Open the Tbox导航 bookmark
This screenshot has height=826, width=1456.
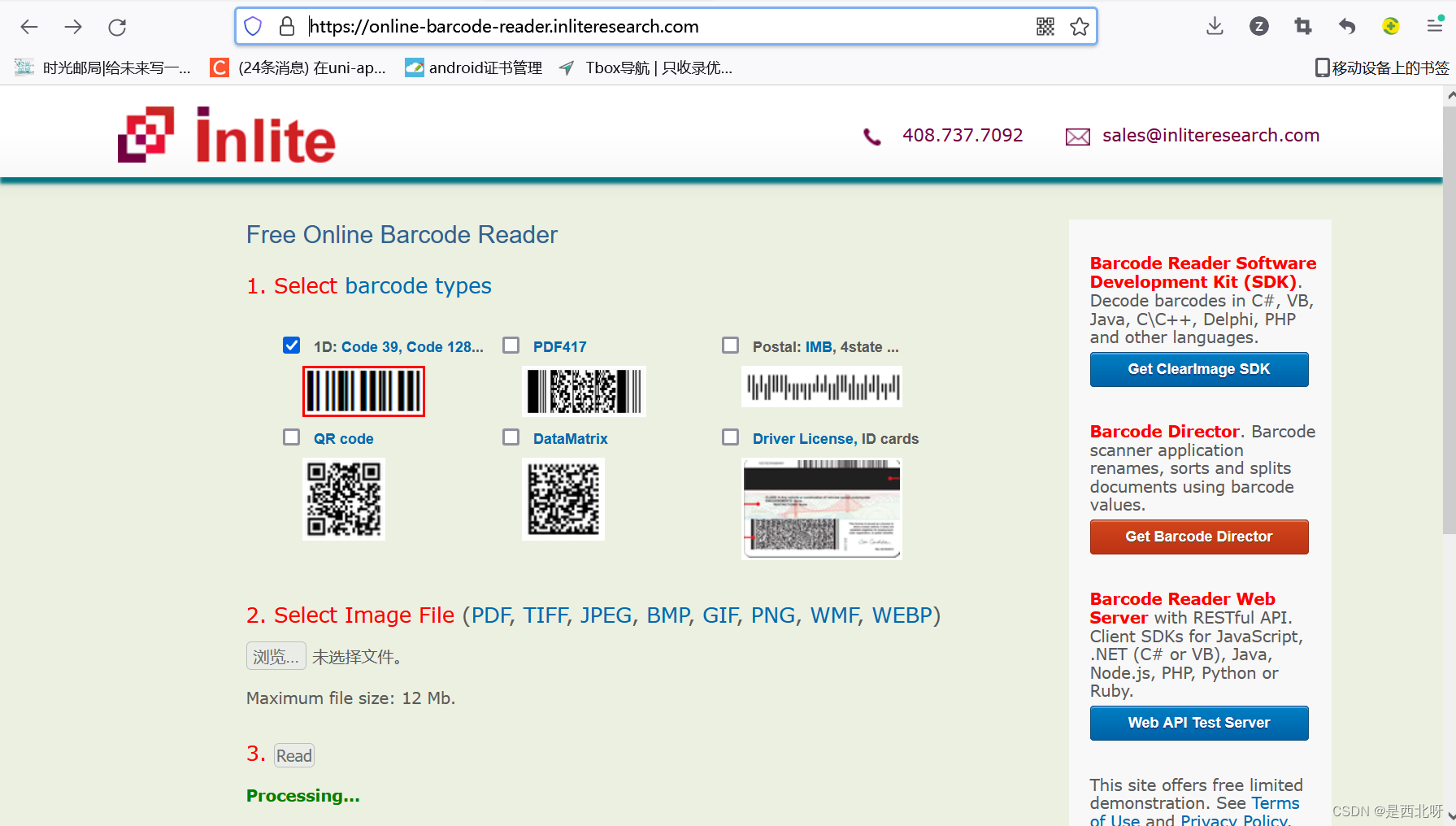[x=646, y=68]
